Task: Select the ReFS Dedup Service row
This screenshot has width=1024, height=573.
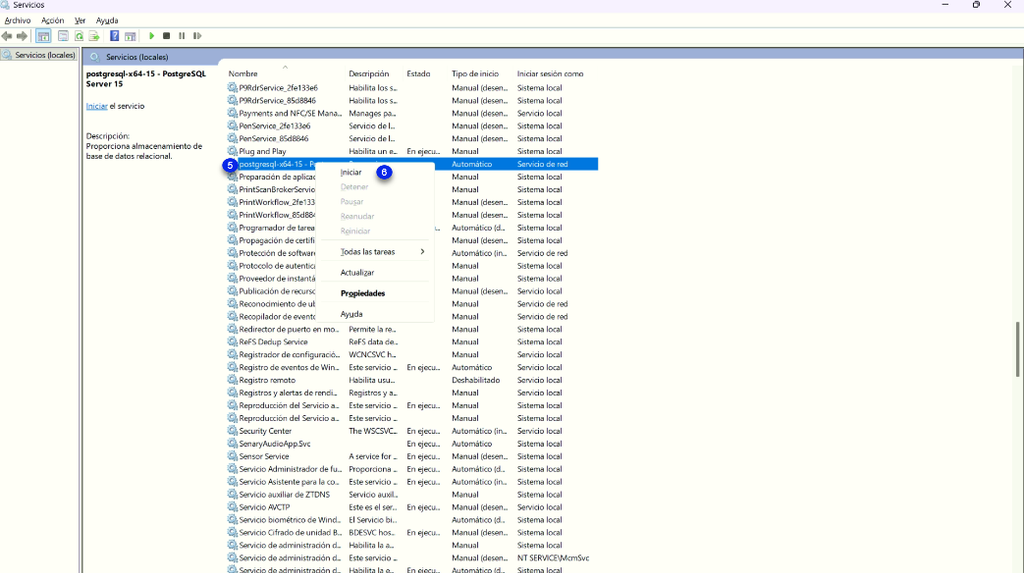Action: pos(412,342)
